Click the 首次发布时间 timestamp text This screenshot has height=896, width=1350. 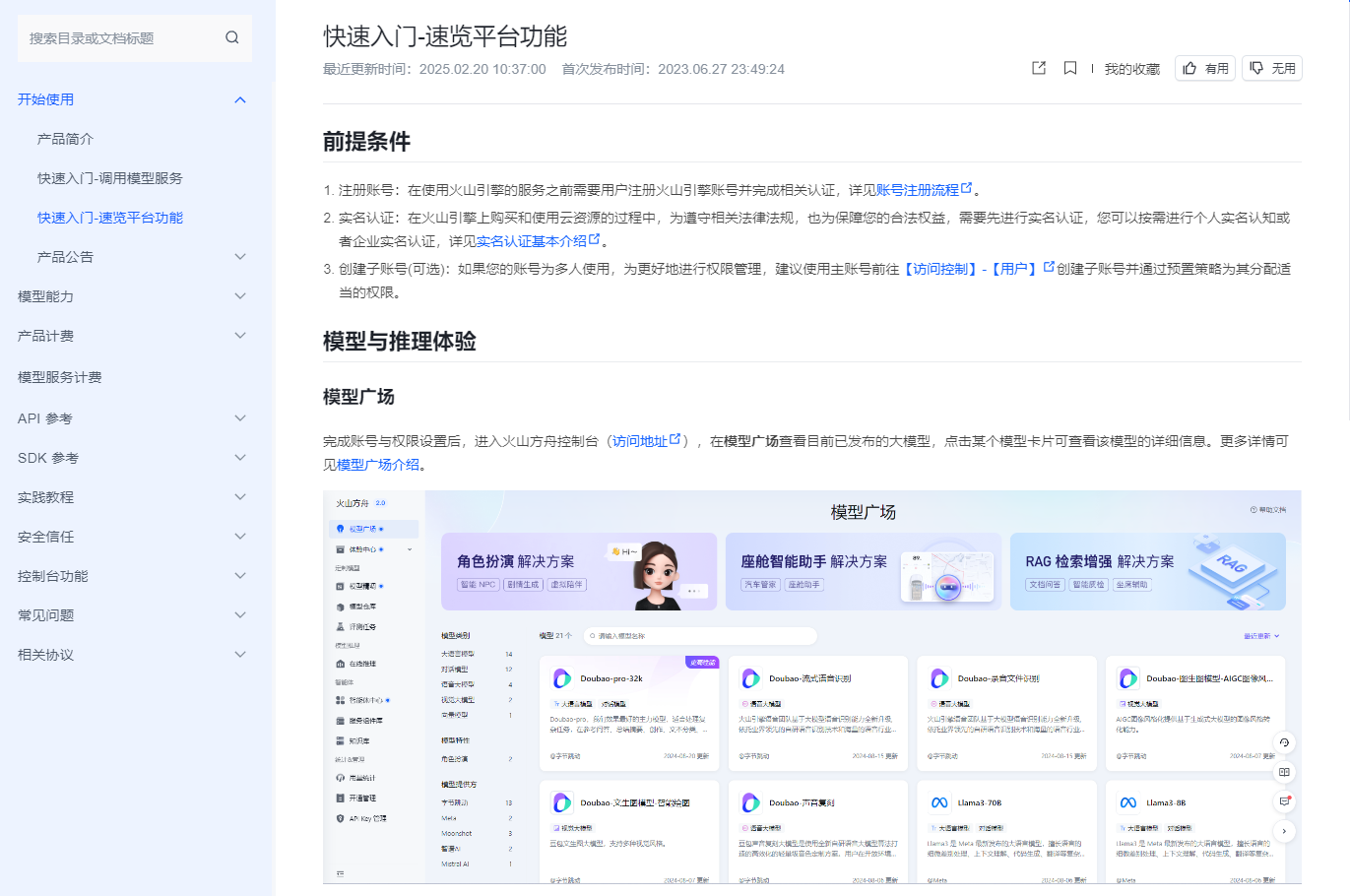674,69
